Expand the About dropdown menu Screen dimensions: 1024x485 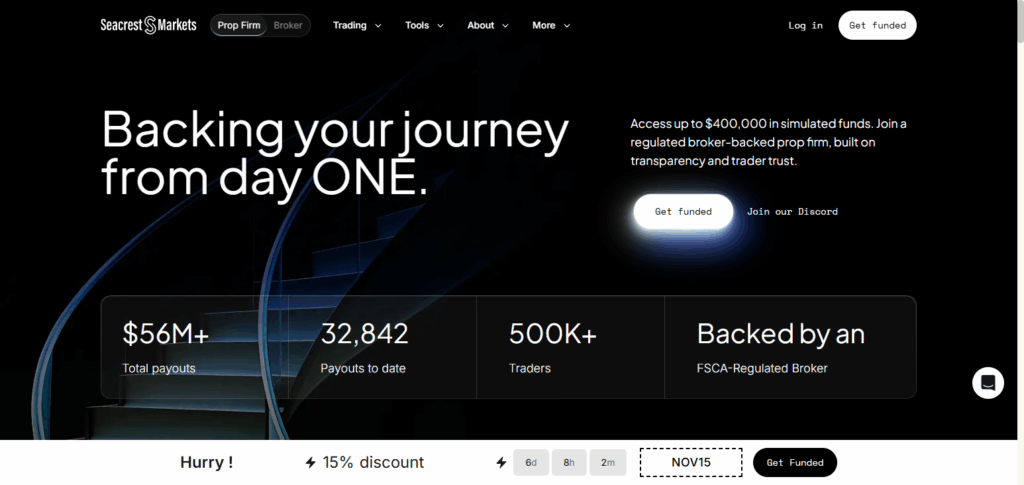tap(488, 25)
